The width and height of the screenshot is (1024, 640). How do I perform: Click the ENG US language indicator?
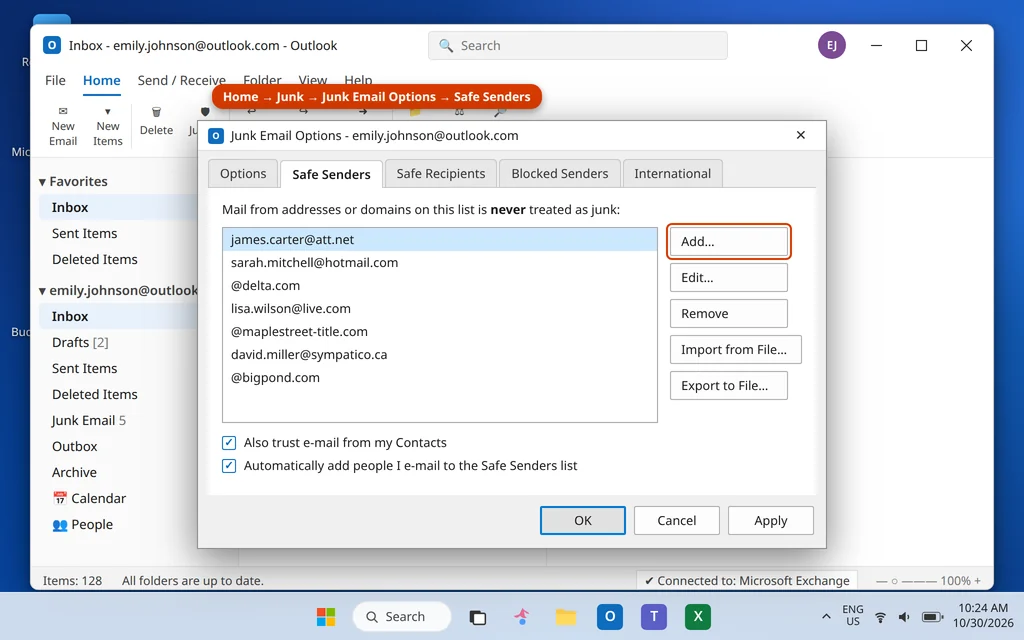click(x=852, y=616)
